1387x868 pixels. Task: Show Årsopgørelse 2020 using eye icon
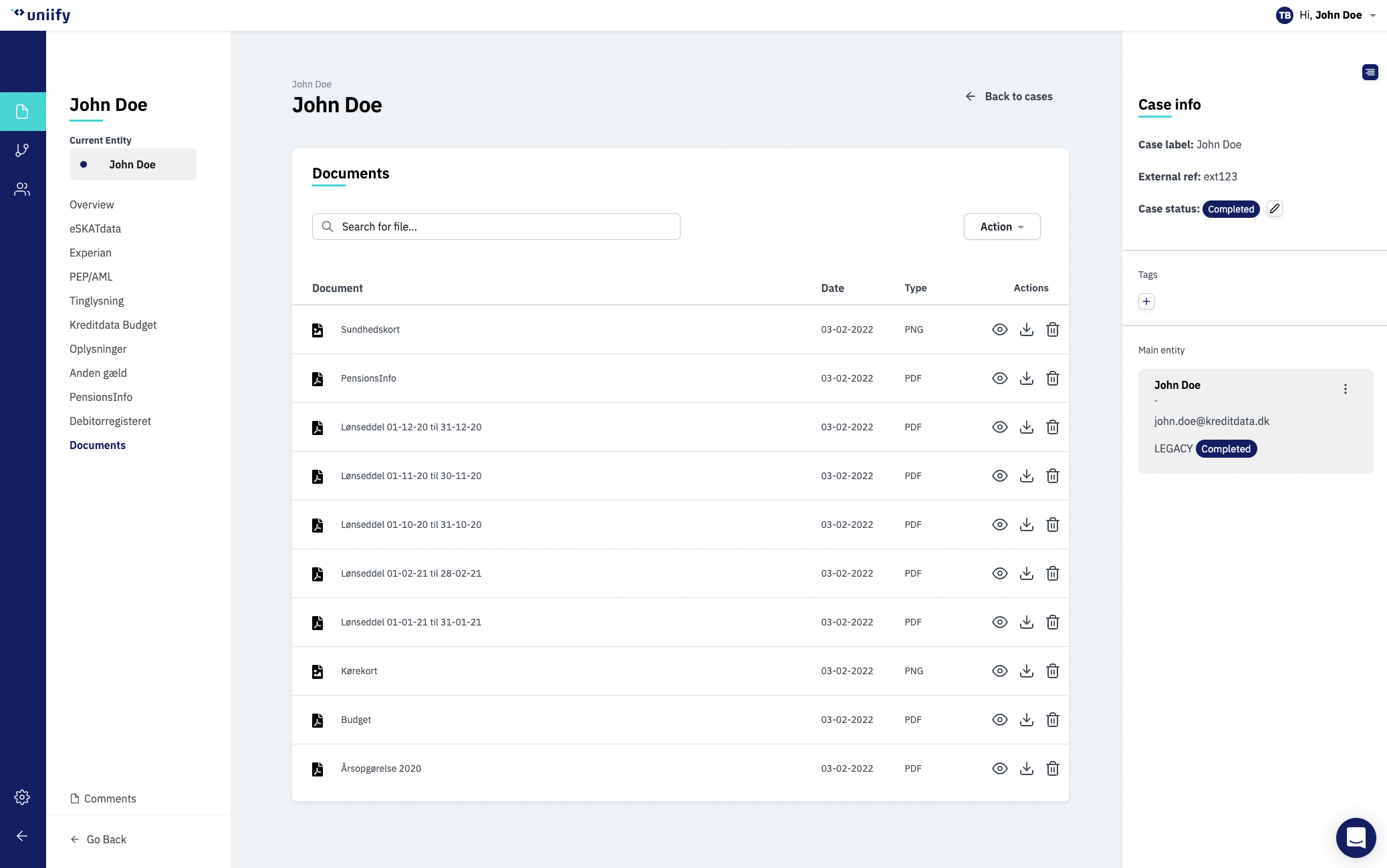coord(1000,768)
